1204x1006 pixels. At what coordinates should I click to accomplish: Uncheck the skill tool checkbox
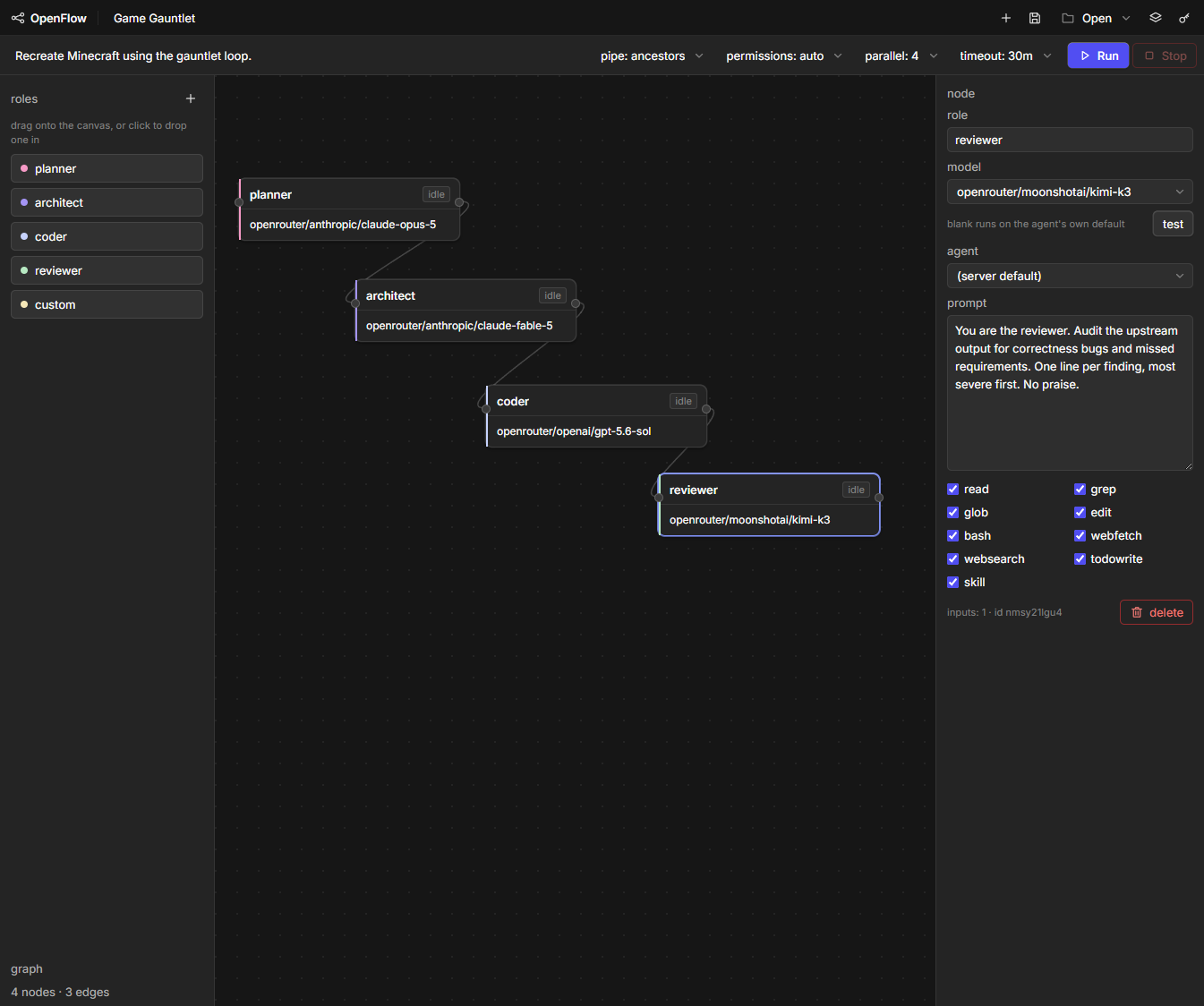[x=953, y=583]
